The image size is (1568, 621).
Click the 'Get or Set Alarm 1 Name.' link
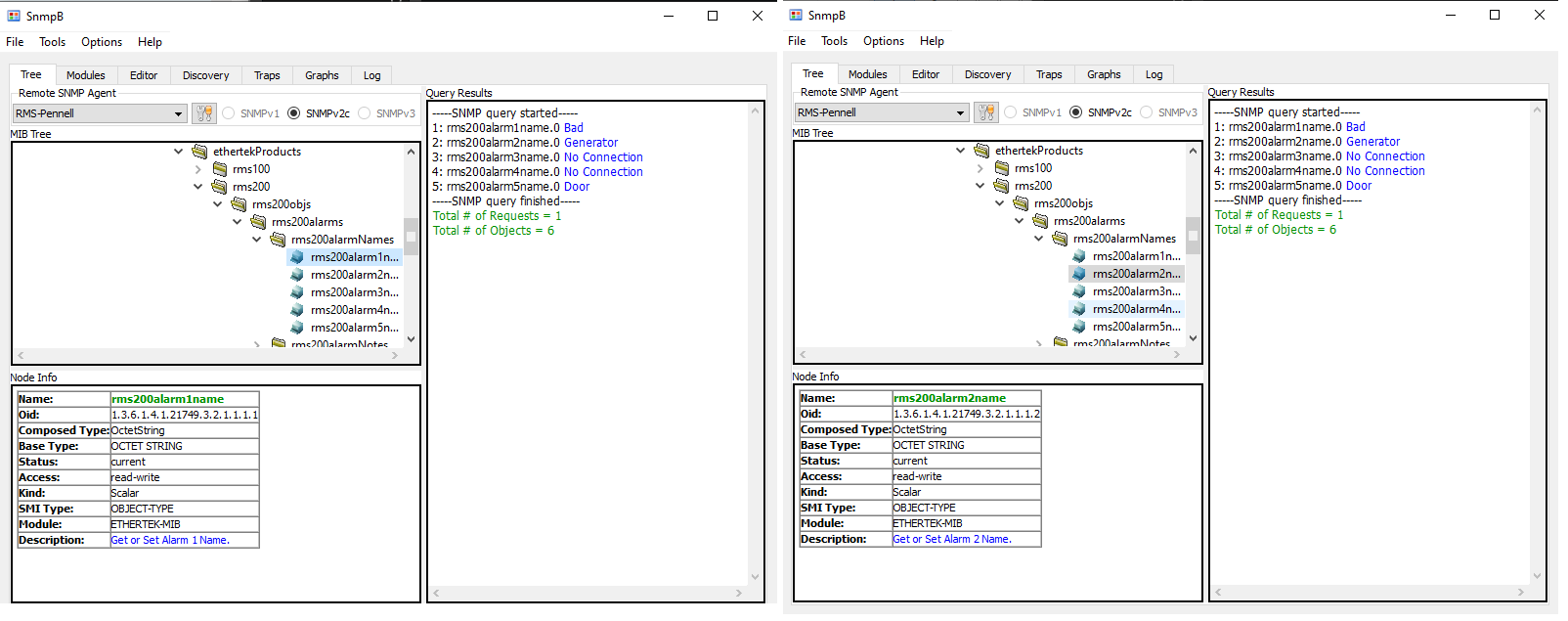170,540
